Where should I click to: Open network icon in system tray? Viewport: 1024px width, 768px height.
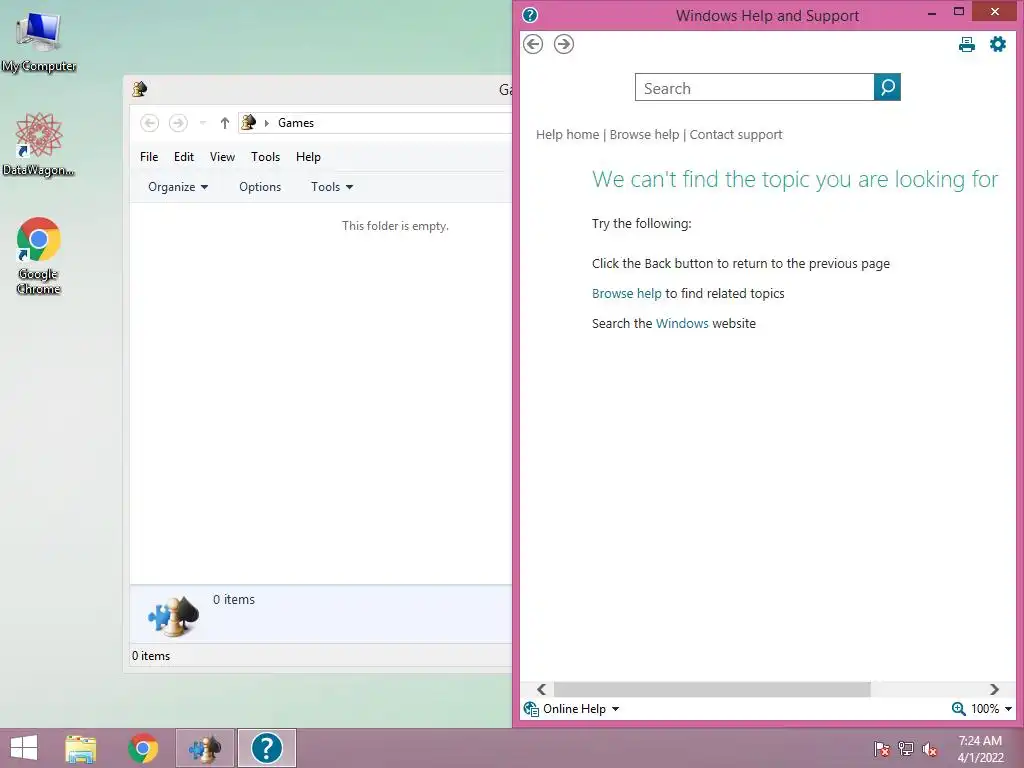tap(906, 749)
